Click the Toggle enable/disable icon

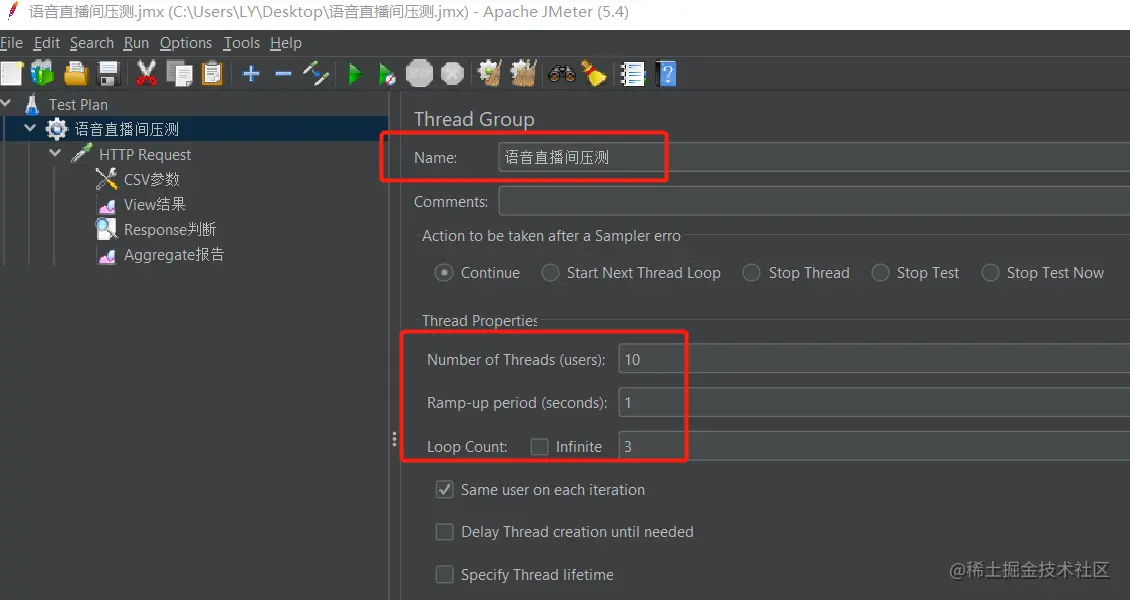[316, 73]
